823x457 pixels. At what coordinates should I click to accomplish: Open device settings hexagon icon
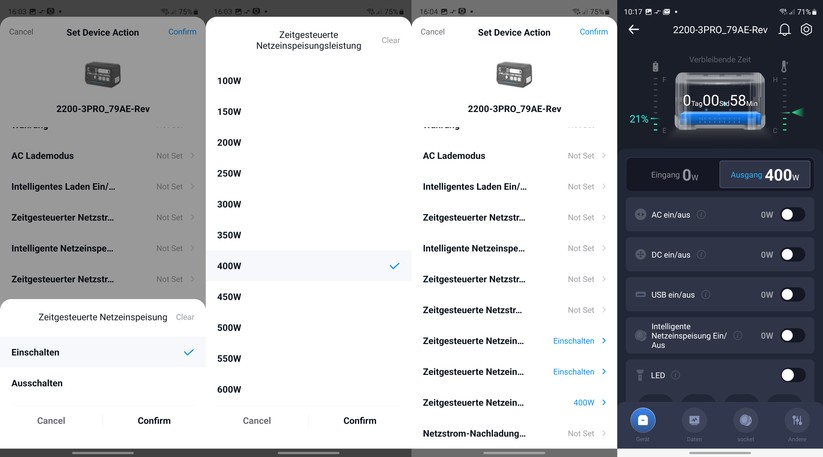806,30
